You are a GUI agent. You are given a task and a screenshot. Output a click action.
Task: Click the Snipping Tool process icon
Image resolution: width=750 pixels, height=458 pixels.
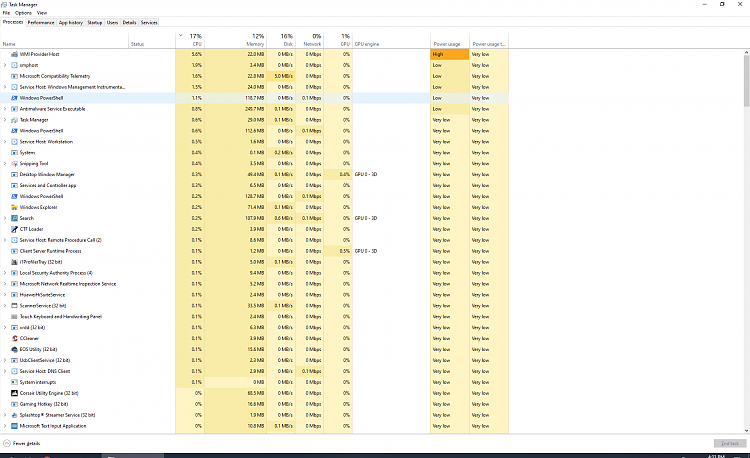click(x=14, y=164)
